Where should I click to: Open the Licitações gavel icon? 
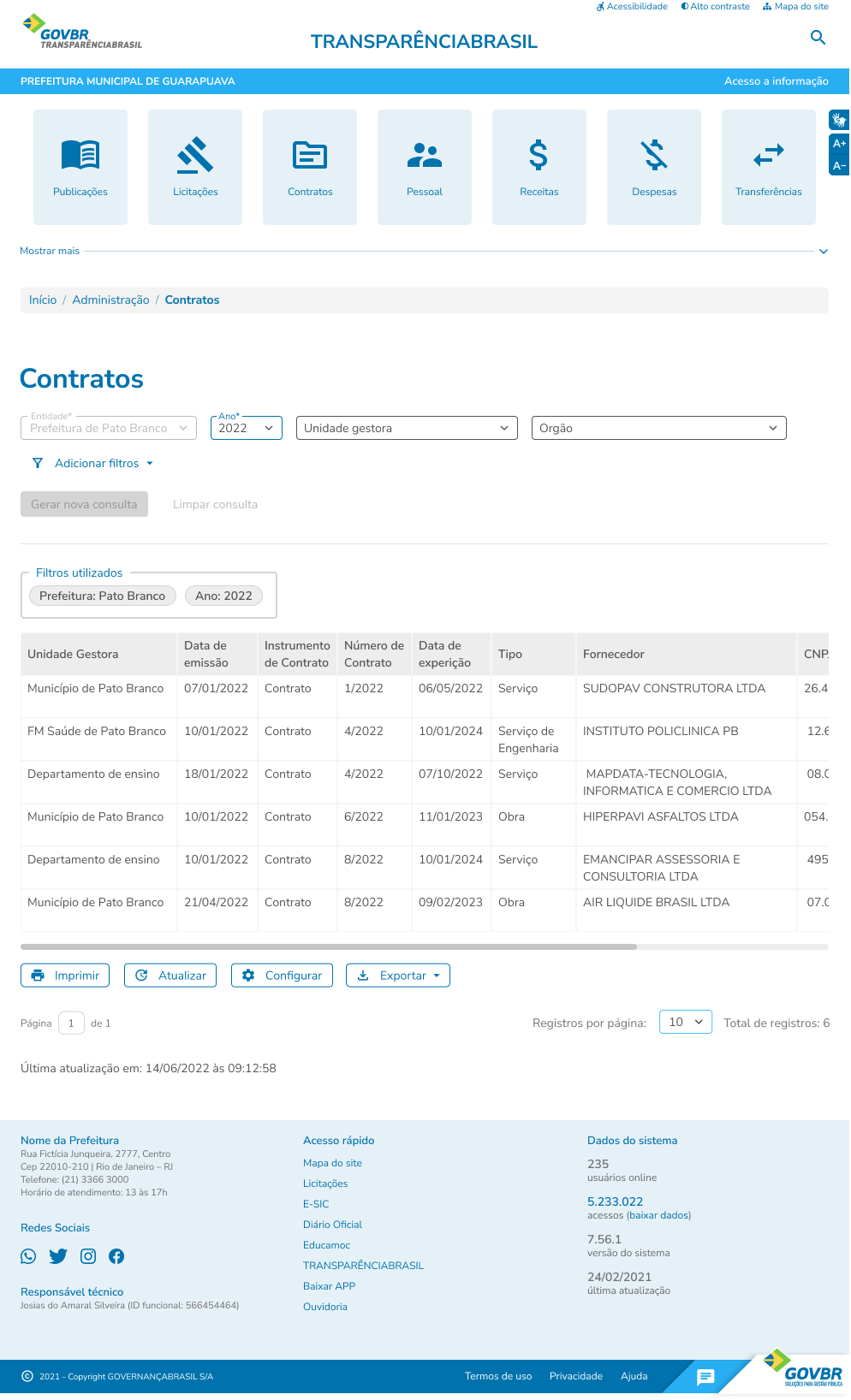point(195,156)
